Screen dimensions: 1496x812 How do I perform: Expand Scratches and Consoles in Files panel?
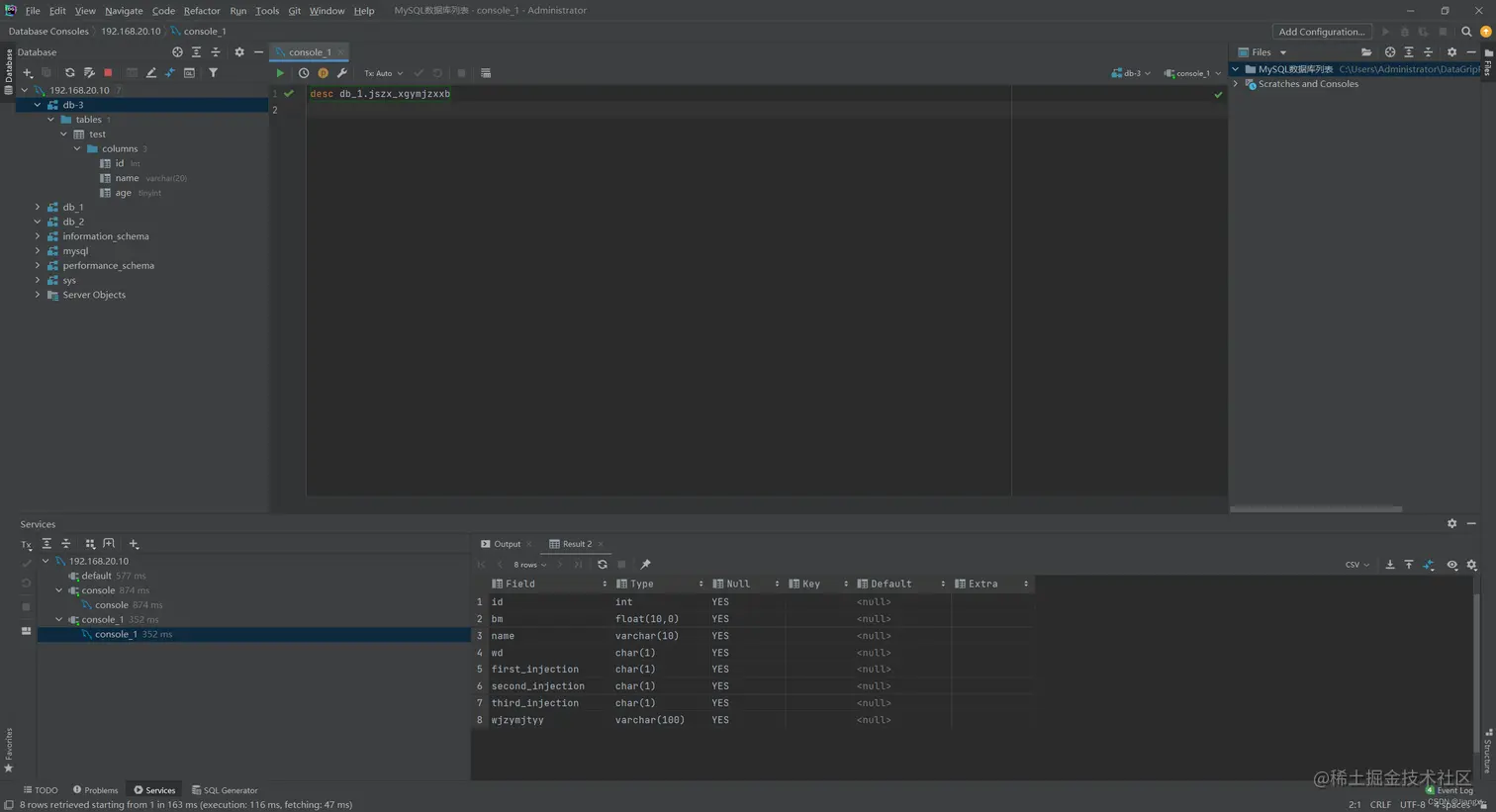1236,84
